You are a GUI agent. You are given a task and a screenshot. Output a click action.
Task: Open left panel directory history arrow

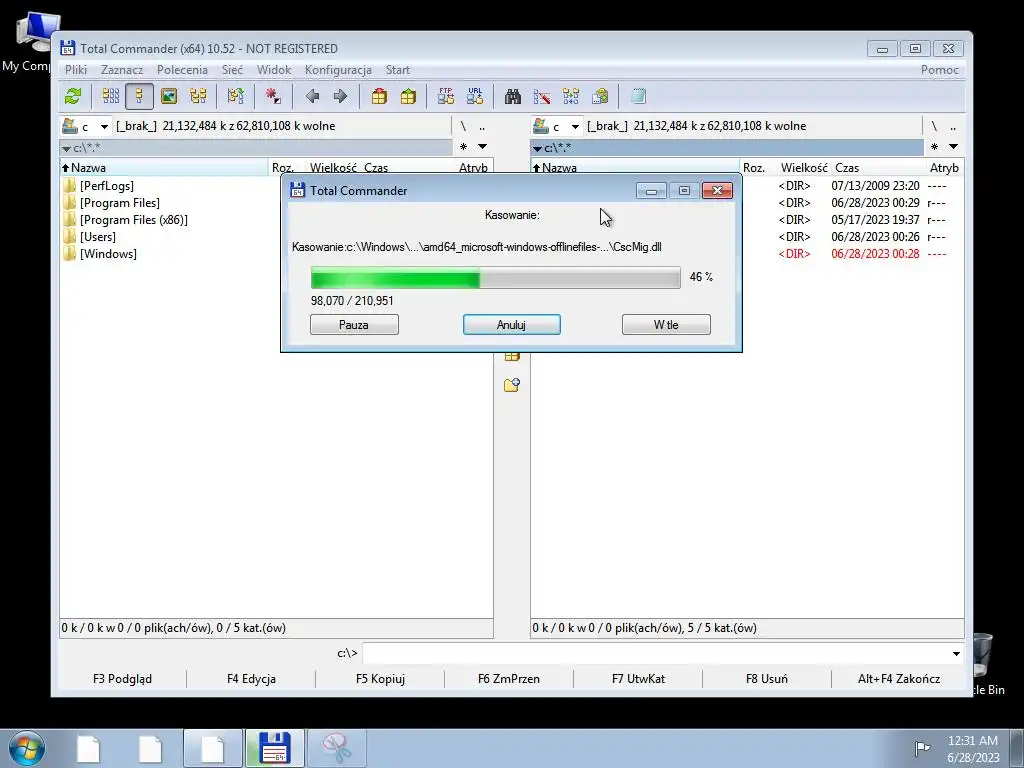(x=482, y=147)
